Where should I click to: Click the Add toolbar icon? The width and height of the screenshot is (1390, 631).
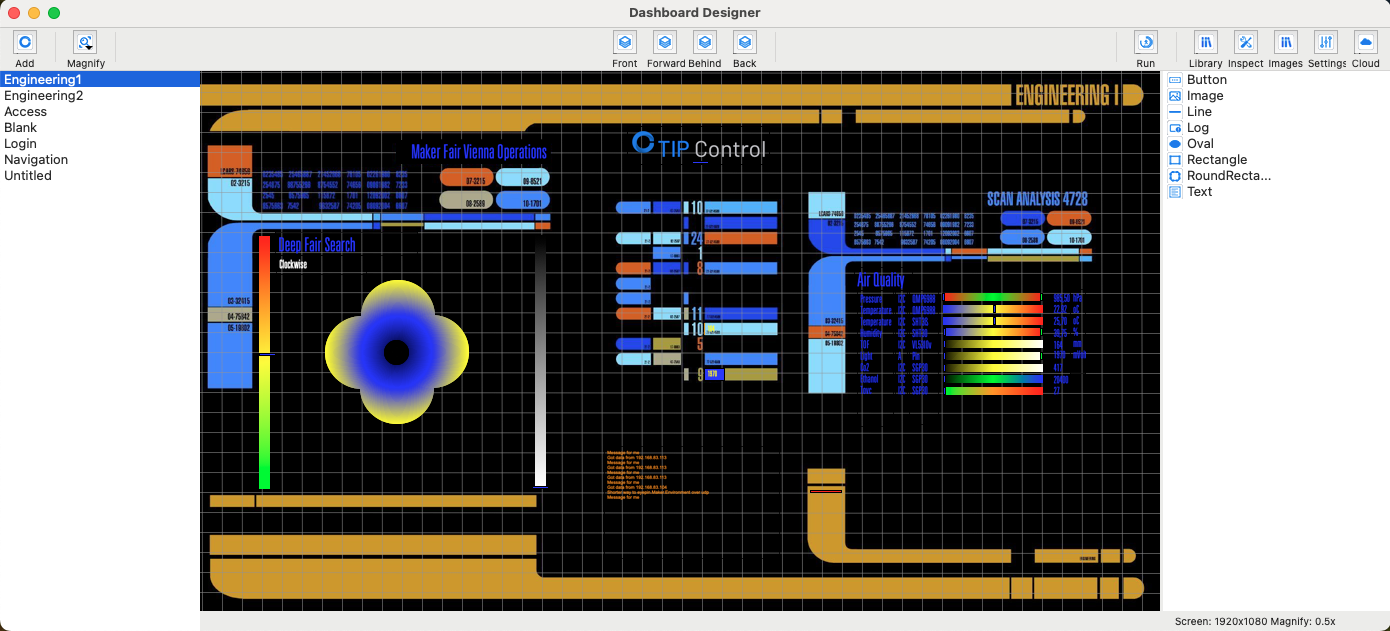(25, 43)
